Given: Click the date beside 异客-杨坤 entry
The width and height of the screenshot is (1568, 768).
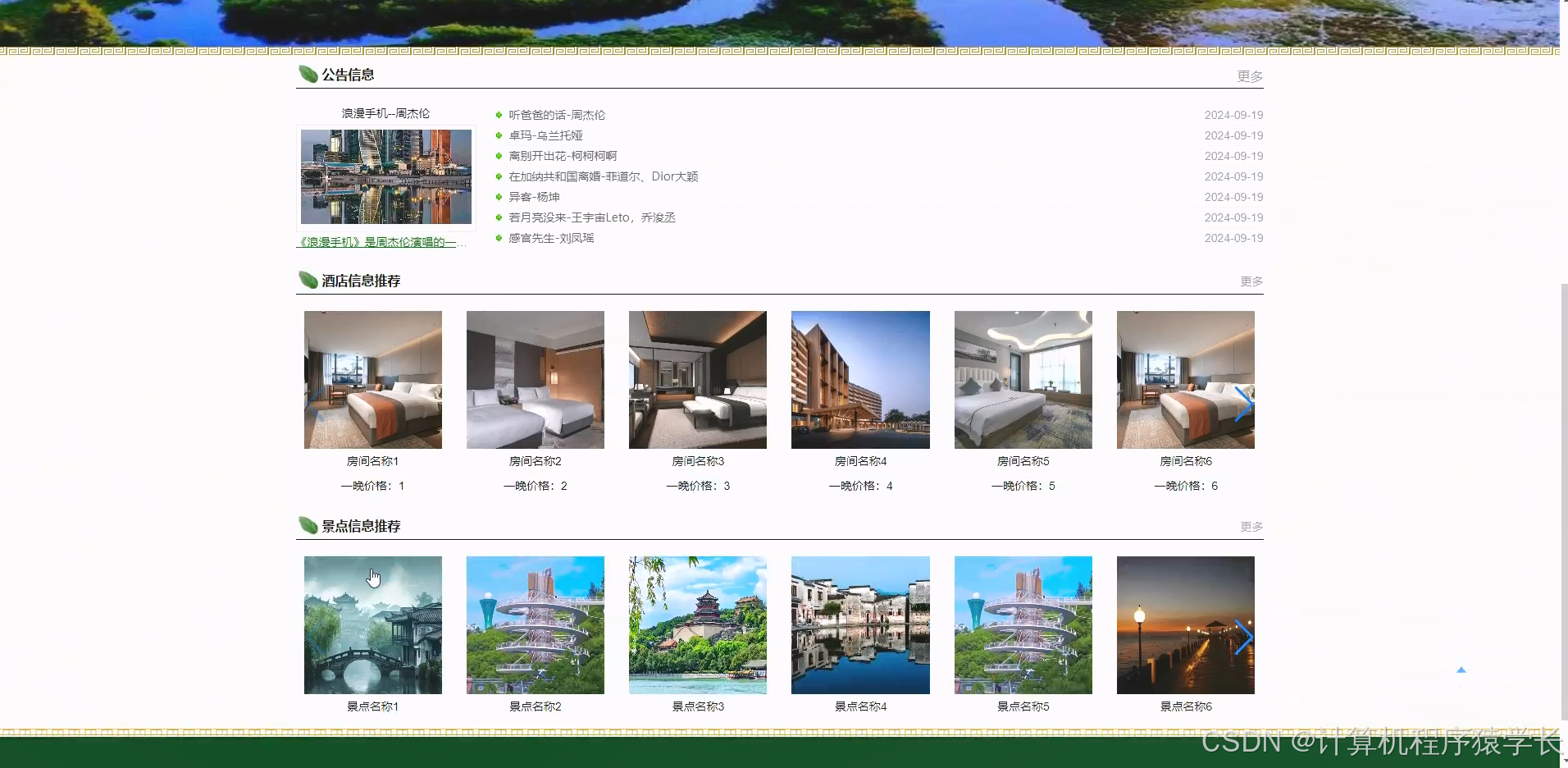Looking at the screenshot, I should 1233,197.
